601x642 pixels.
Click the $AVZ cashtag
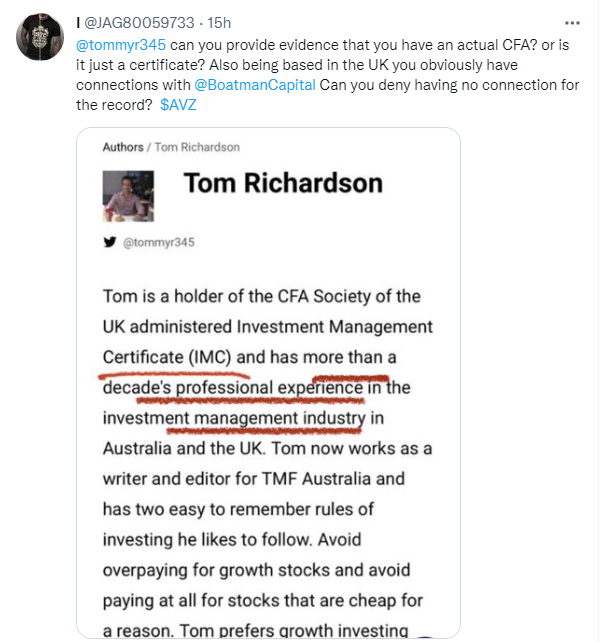[180, 105]
